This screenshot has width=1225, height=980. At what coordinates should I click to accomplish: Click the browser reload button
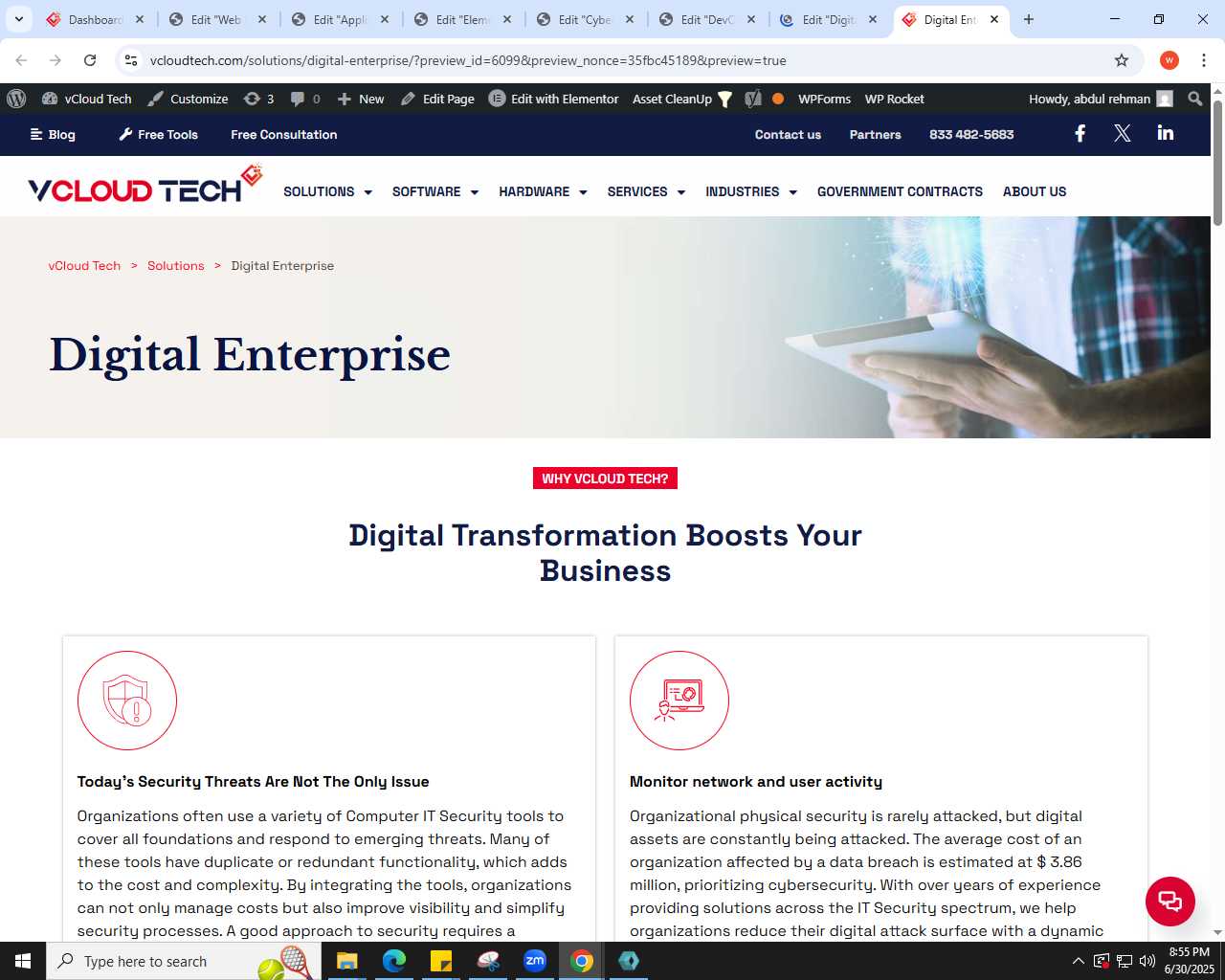[x=90, y=60]
